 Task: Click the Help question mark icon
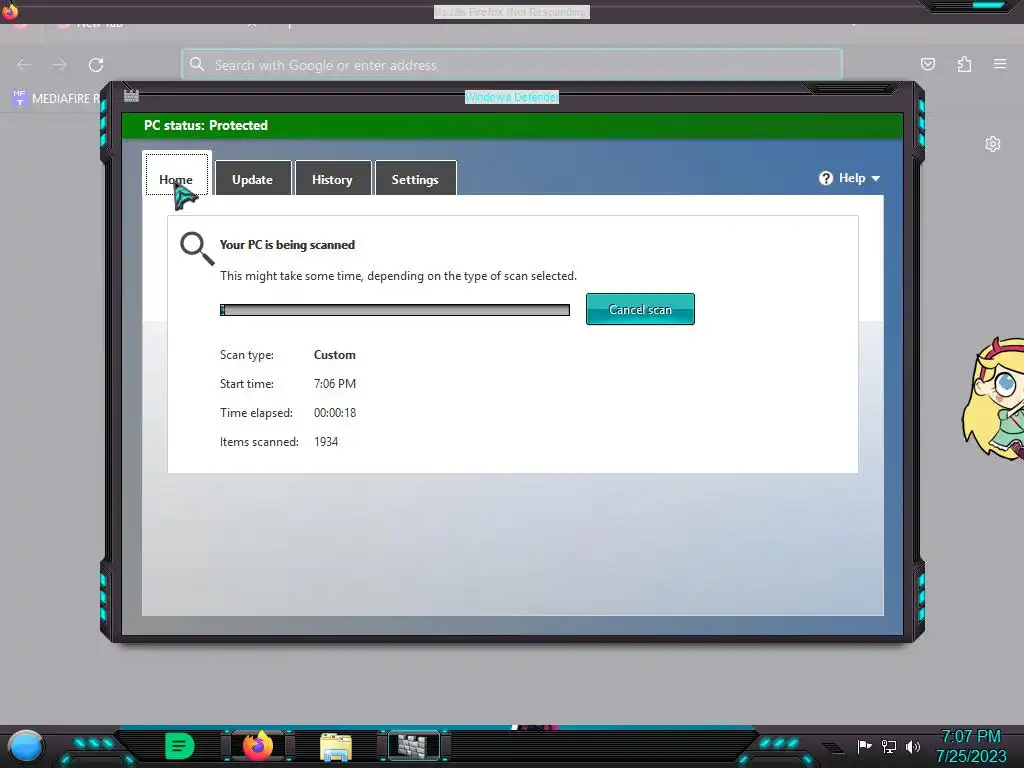point(826,178)
